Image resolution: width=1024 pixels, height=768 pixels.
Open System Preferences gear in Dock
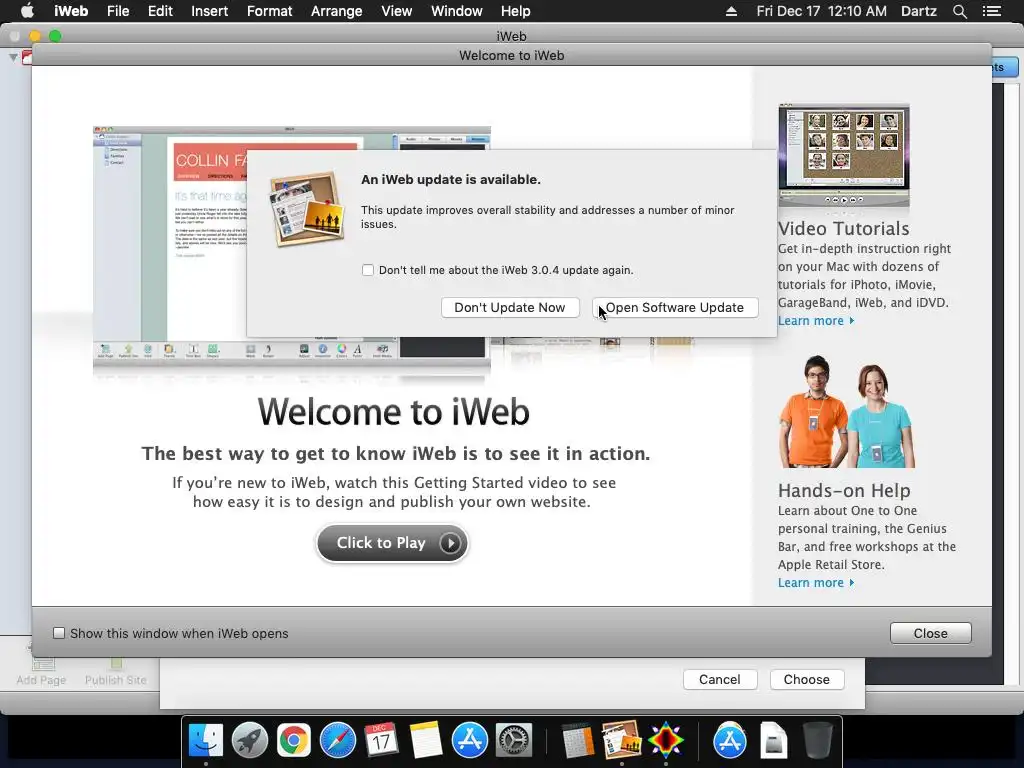(x=514, y=741)
